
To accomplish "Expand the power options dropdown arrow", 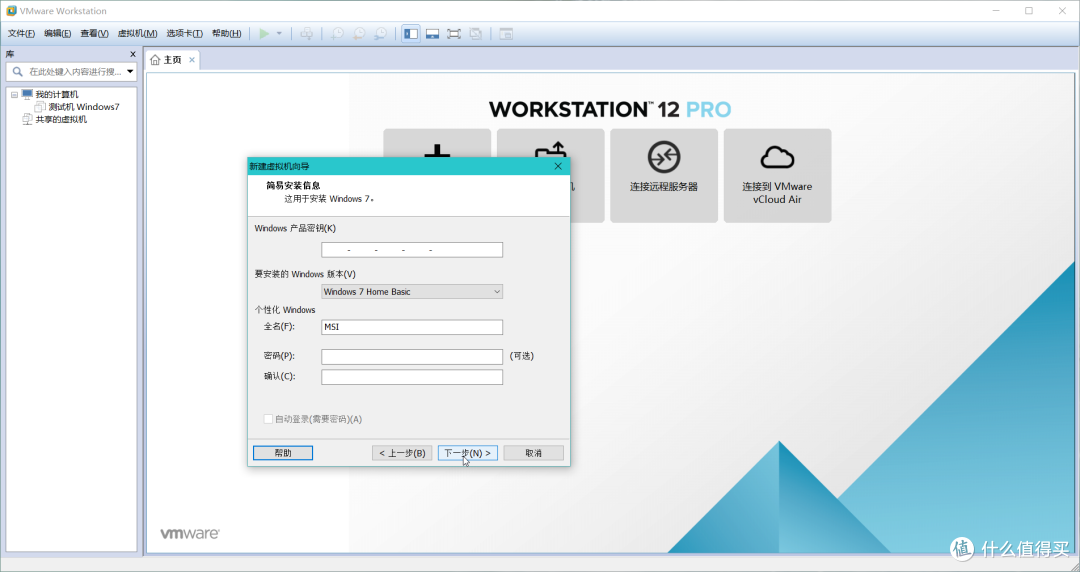I will point(279,33).
